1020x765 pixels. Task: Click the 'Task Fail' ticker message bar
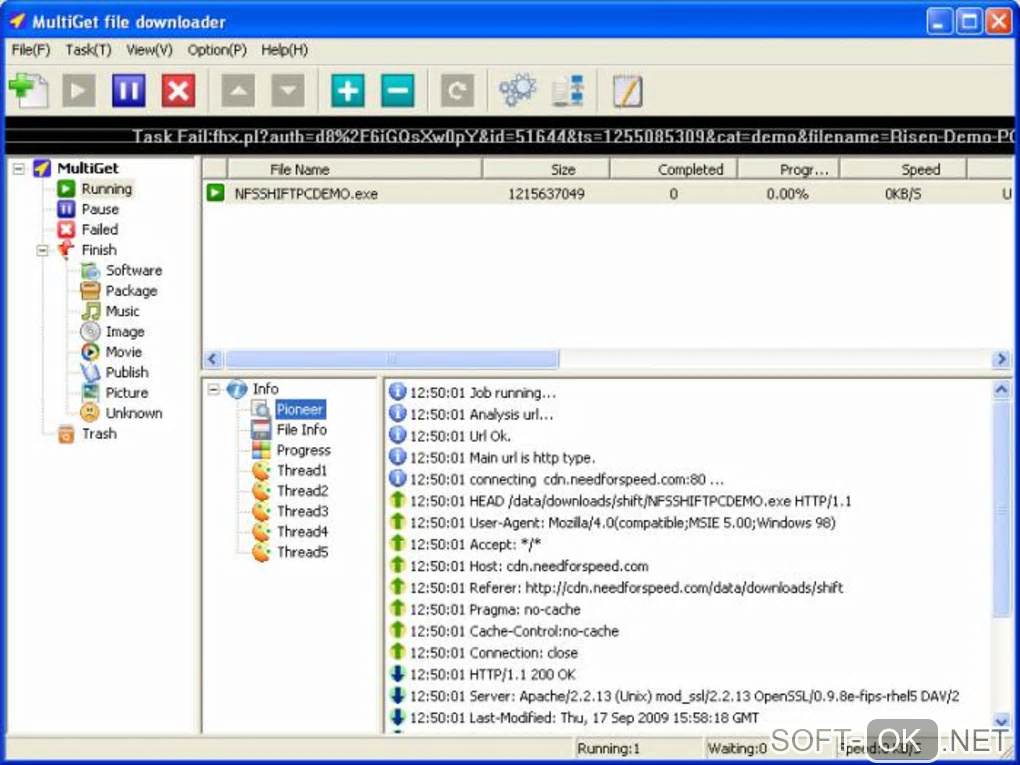509,136
